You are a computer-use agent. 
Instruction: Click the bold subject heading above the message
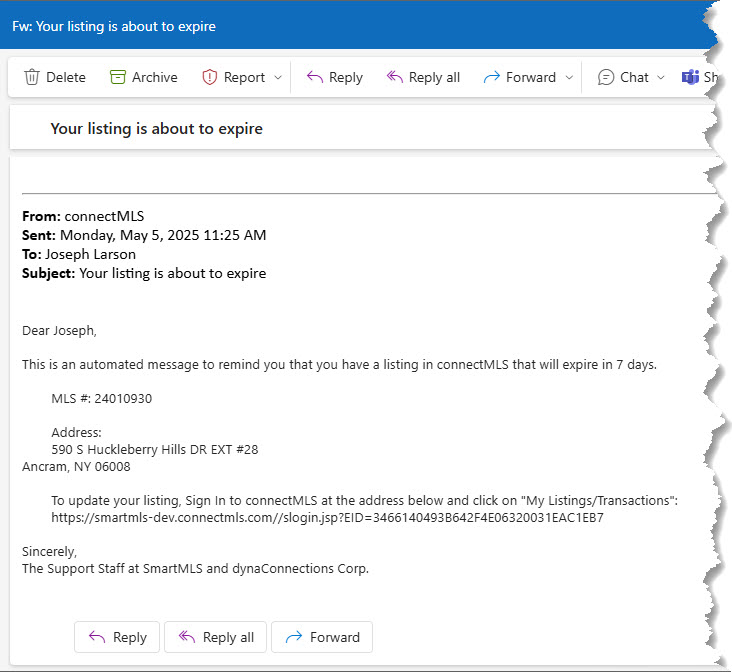point(156,129)
